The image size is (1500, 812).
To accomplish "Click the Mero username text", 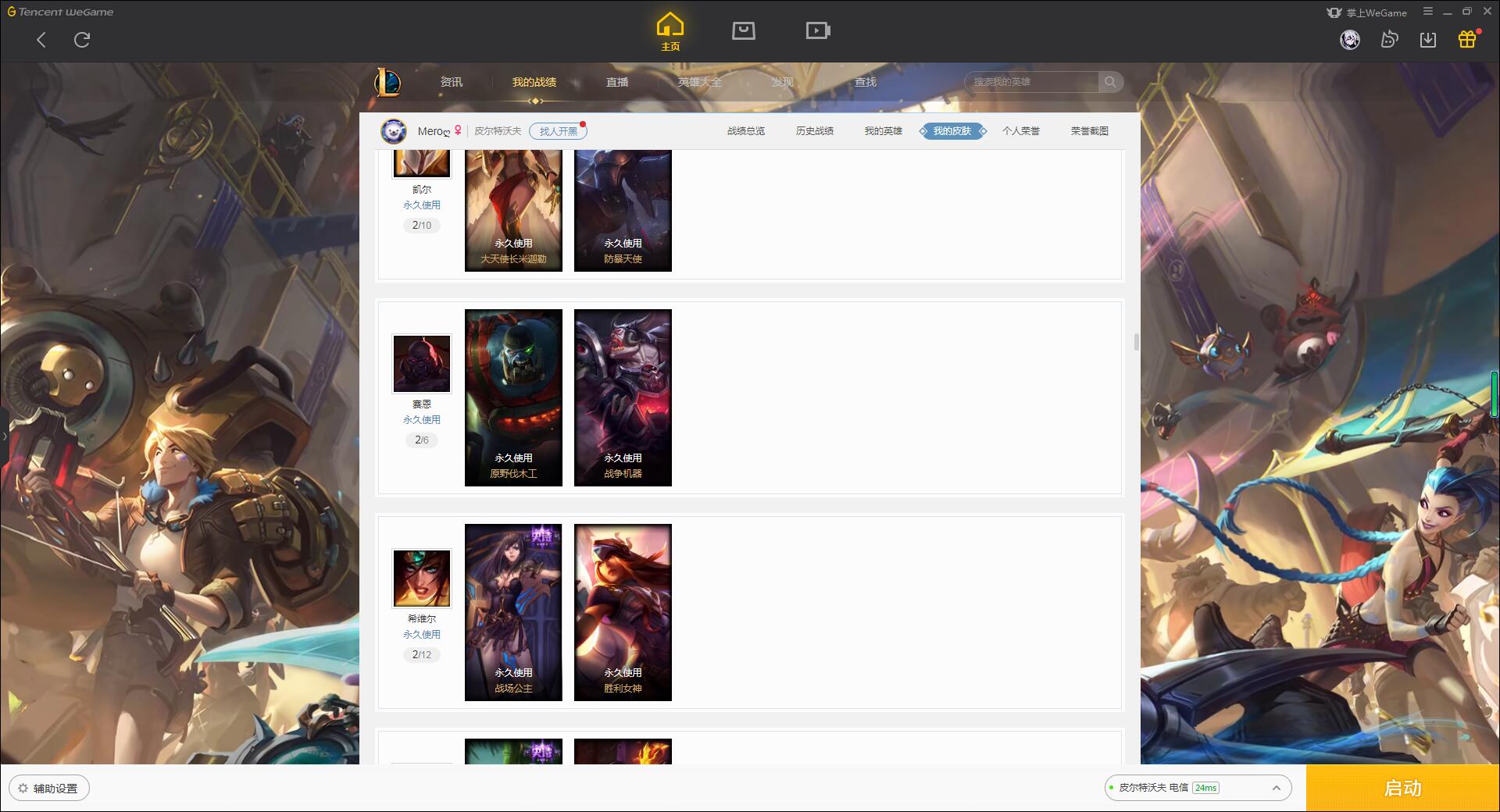I will pyautogui.click(x=434, y=131).
